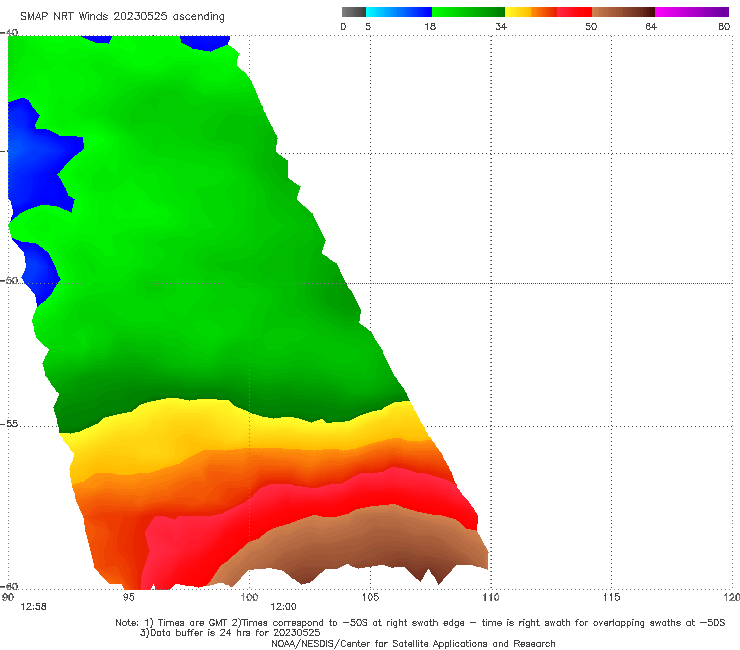The image size is (740, 650).
Task: Click the latitude axis label '-50'
Action: pyautogui.click(x=10, y=280)
